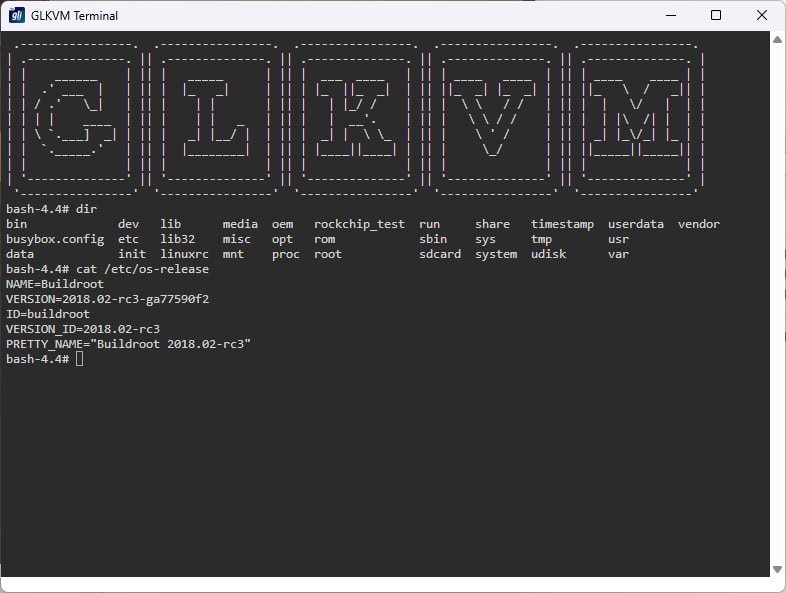This screenshot has width=786, height=593.
Task: Minimize the GLKVM Terminal window
Action: pos(670,15)
